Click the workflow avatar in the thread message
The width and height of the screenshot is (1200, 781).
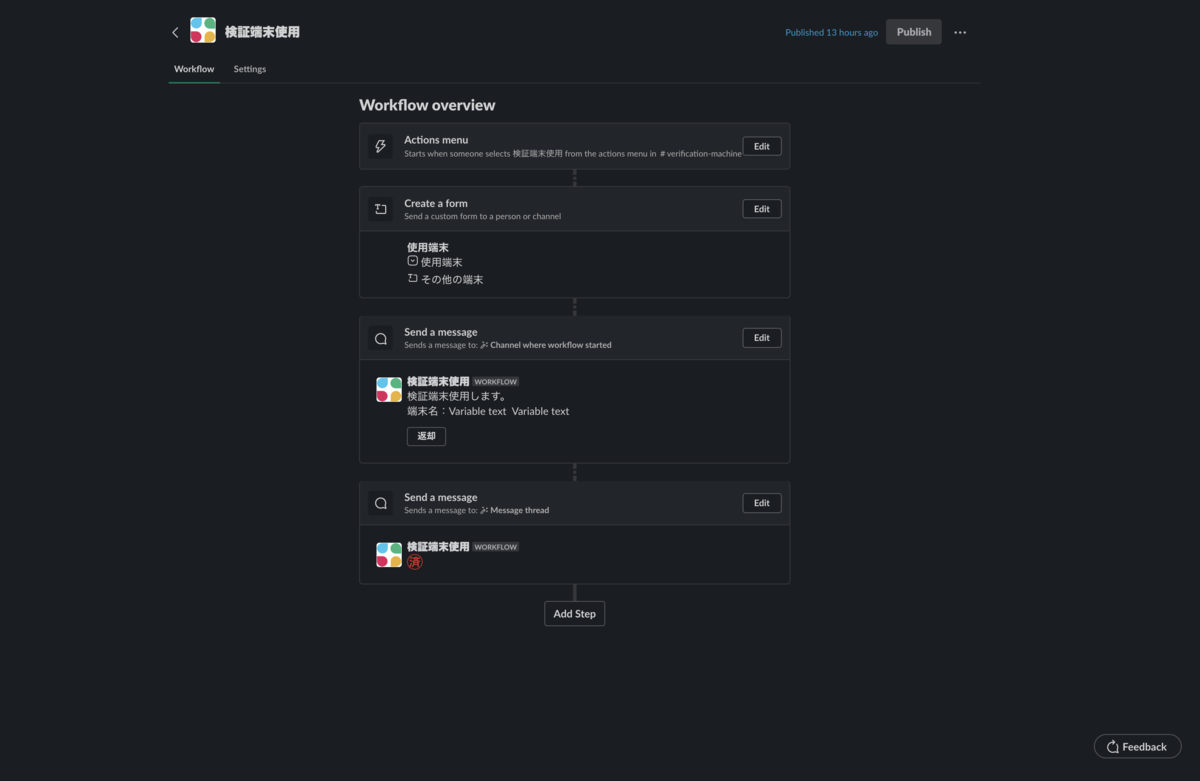[389, 555]
